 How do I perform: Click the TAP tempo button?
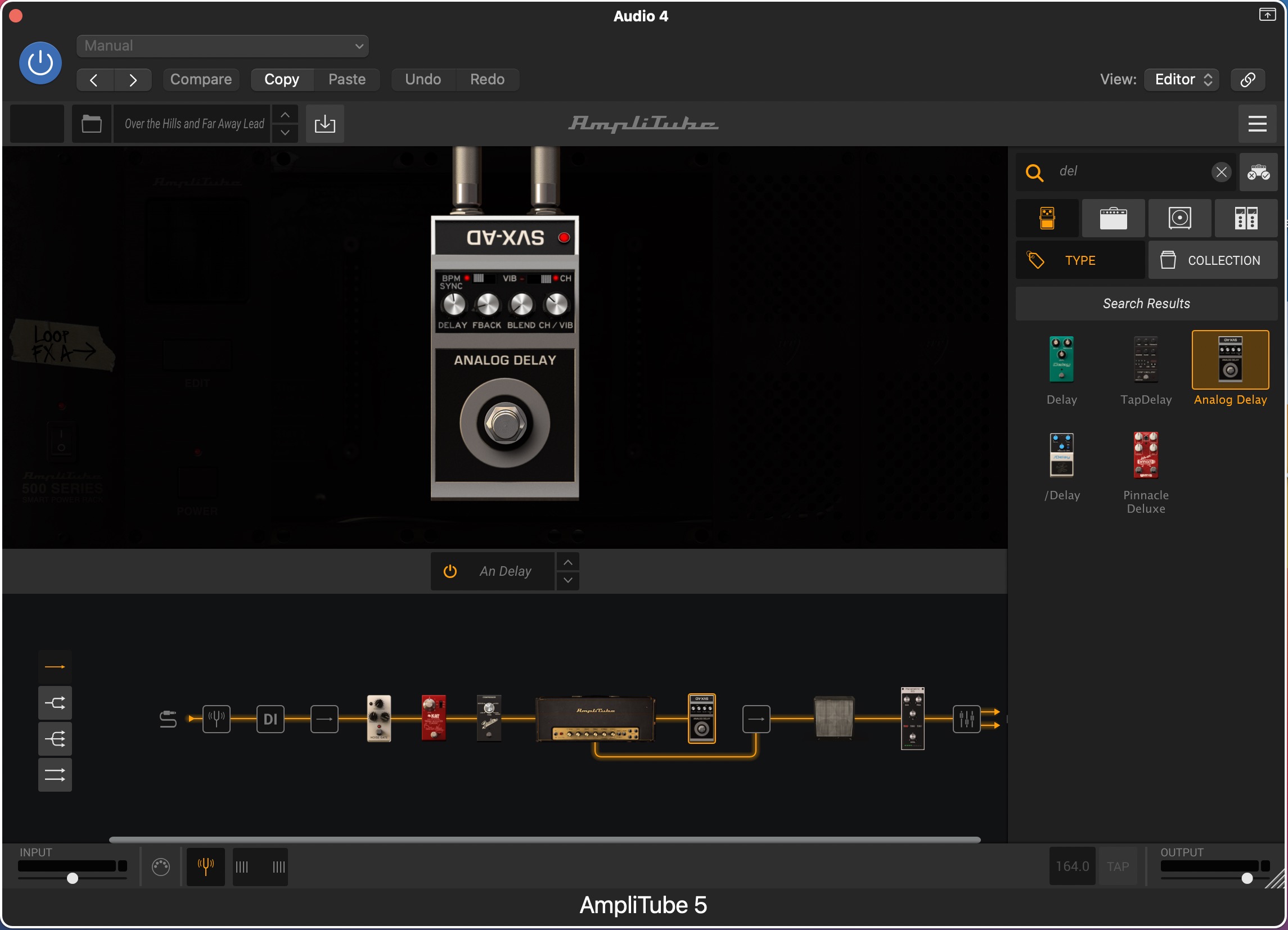tap(1118, 866)
